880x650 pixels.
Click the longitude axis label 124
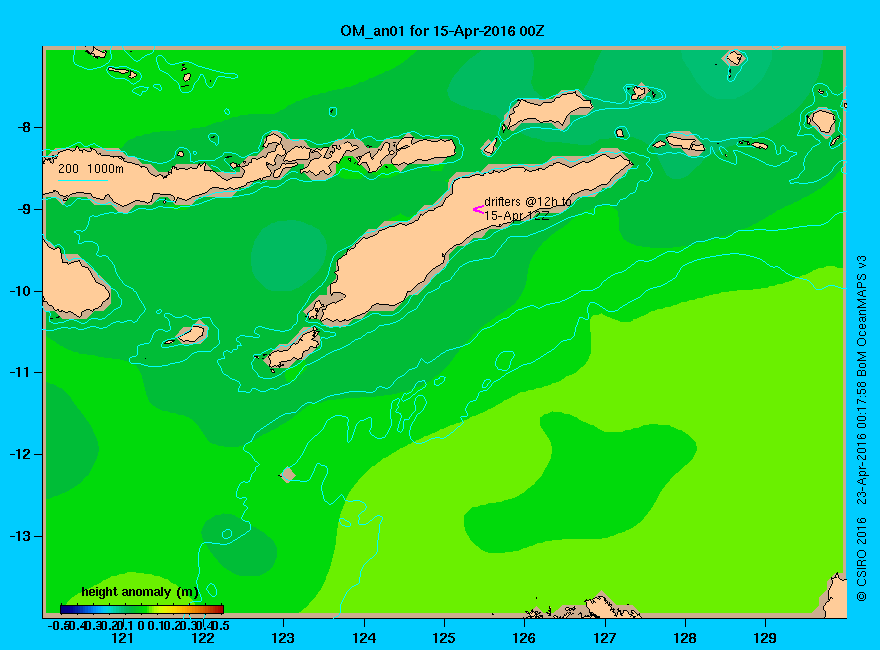[x=364, y=638]
